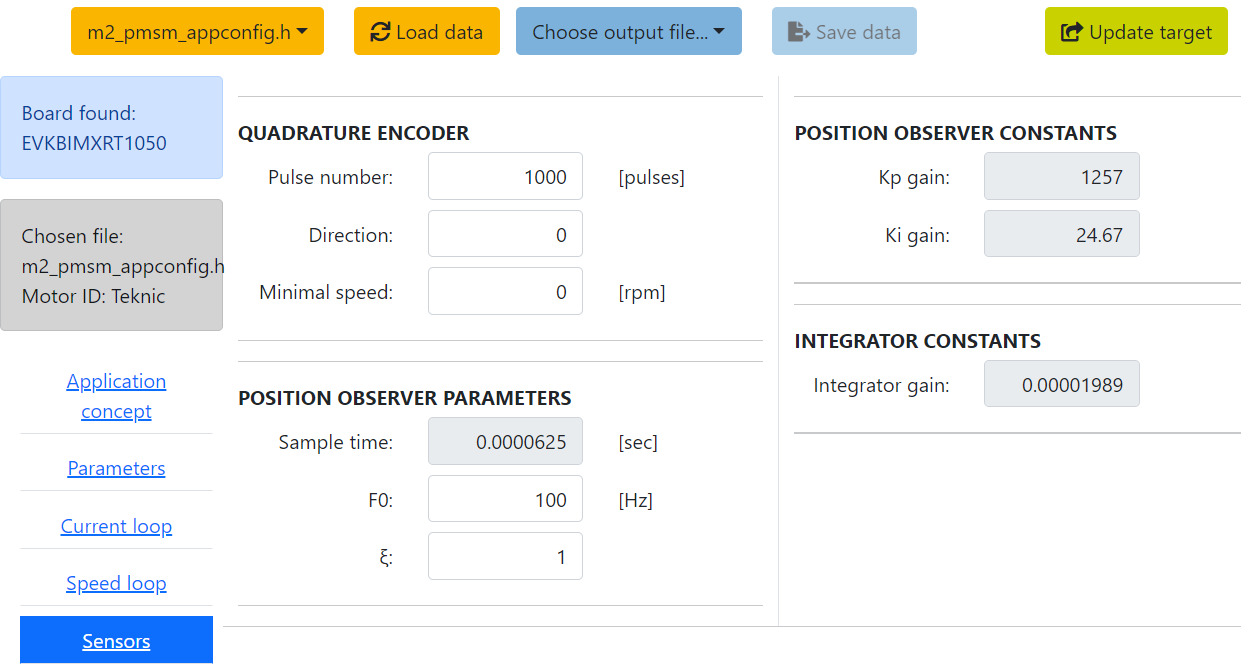Click the Pulse number input field
This screenshot has height=672, width=1241.
(x=505, y=177)
